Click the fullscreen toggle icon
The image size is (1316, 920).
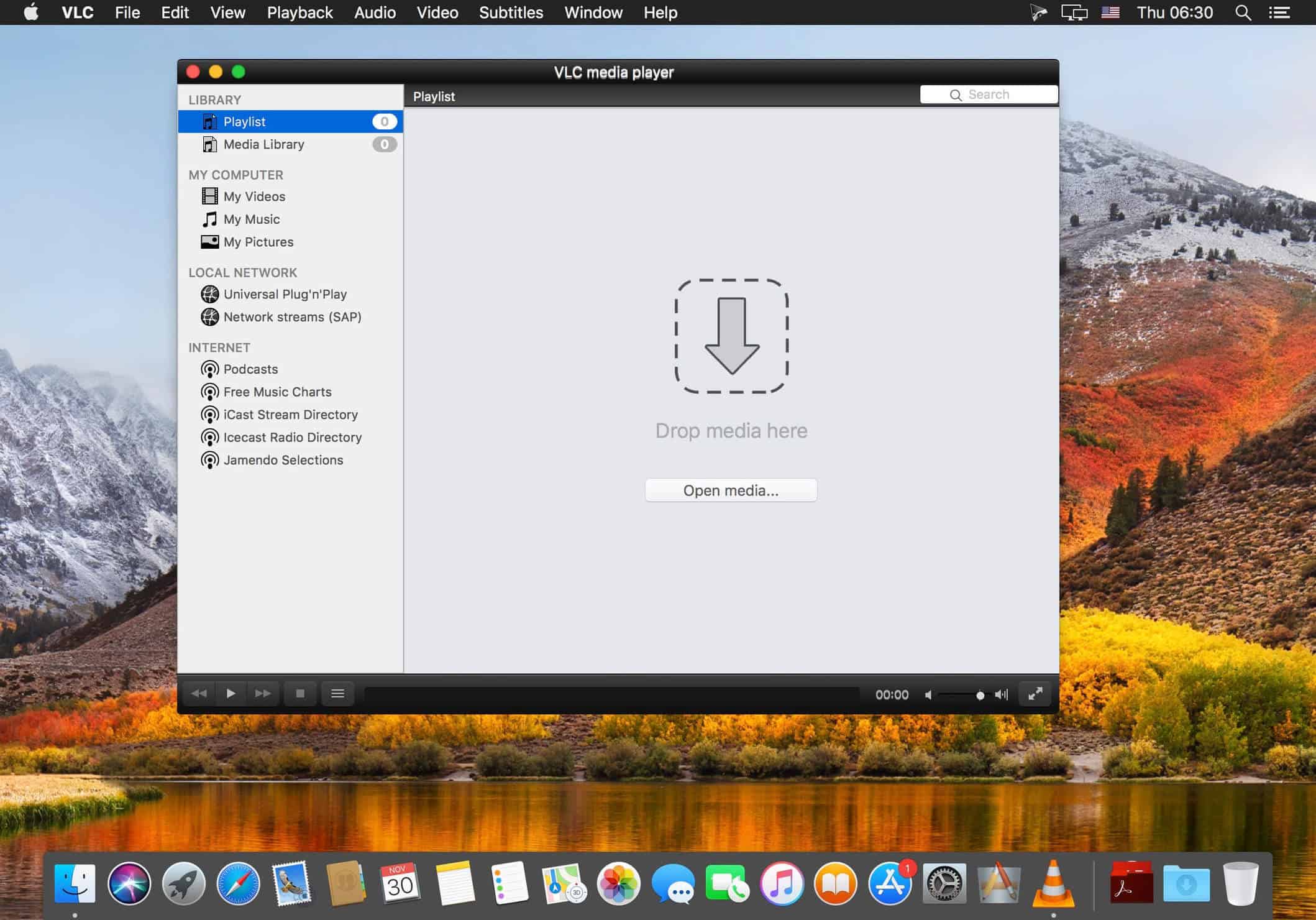(1036, 693)
